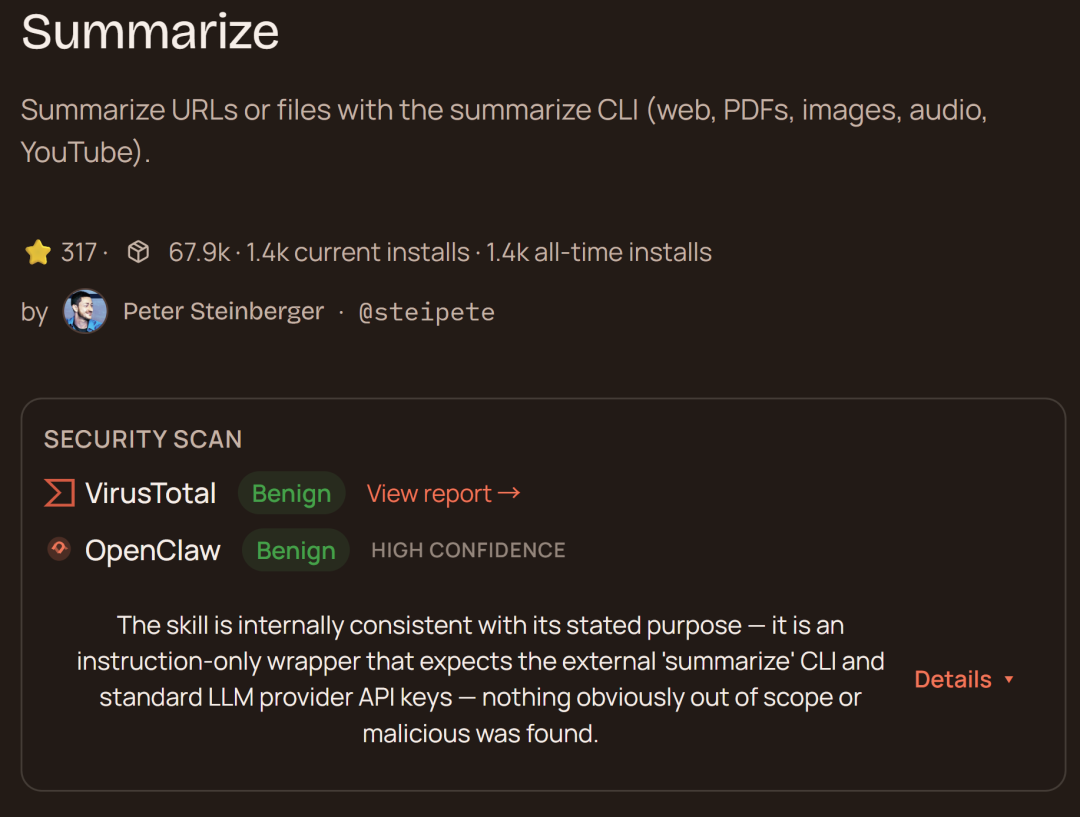Click the yellow star icon
Image resolution: width=1080 pixels, height=817 pixels.
(x=38, y=253)
